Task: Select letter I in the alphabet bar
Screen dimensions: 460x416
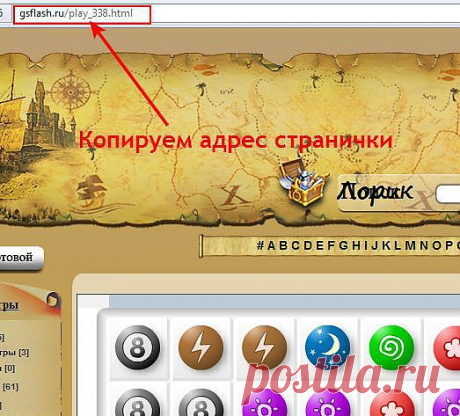Action: coord(366,246)
